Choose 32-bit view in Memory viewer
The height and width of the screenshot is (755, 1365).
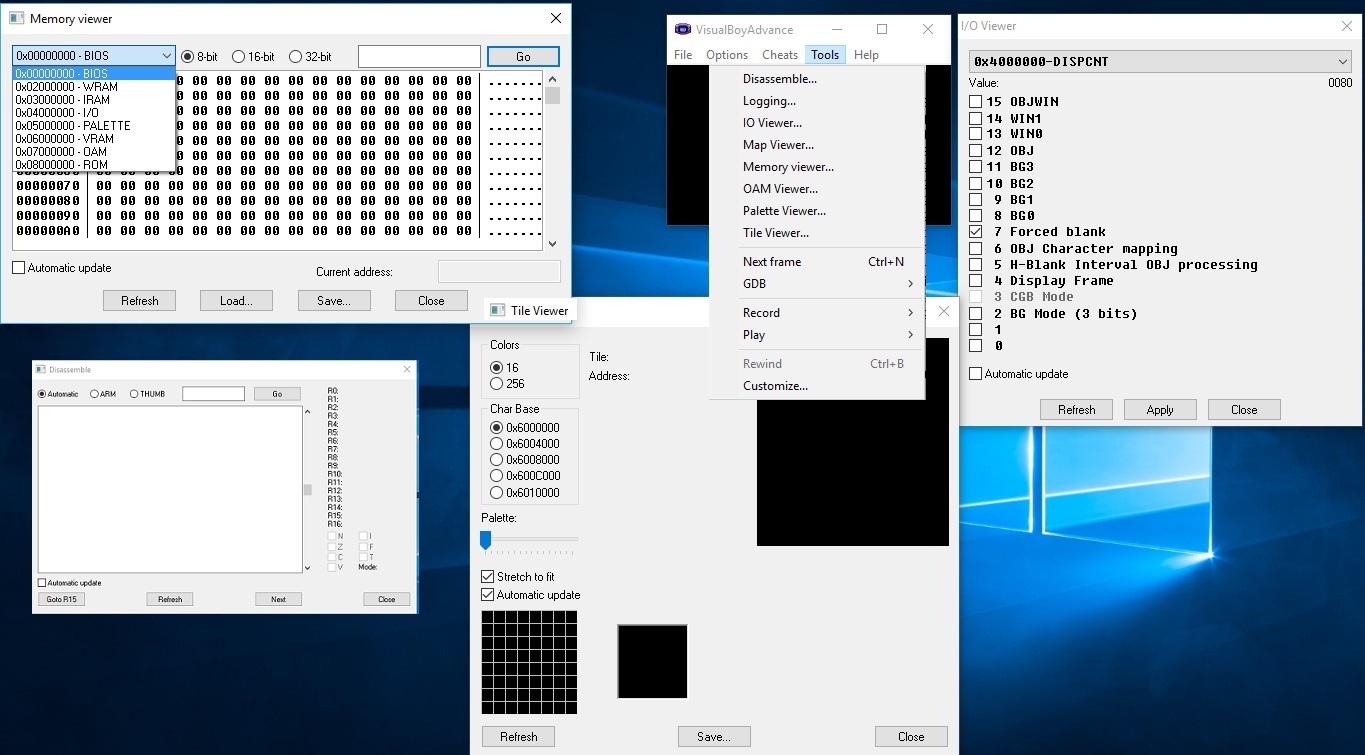[x=295, y=57]
